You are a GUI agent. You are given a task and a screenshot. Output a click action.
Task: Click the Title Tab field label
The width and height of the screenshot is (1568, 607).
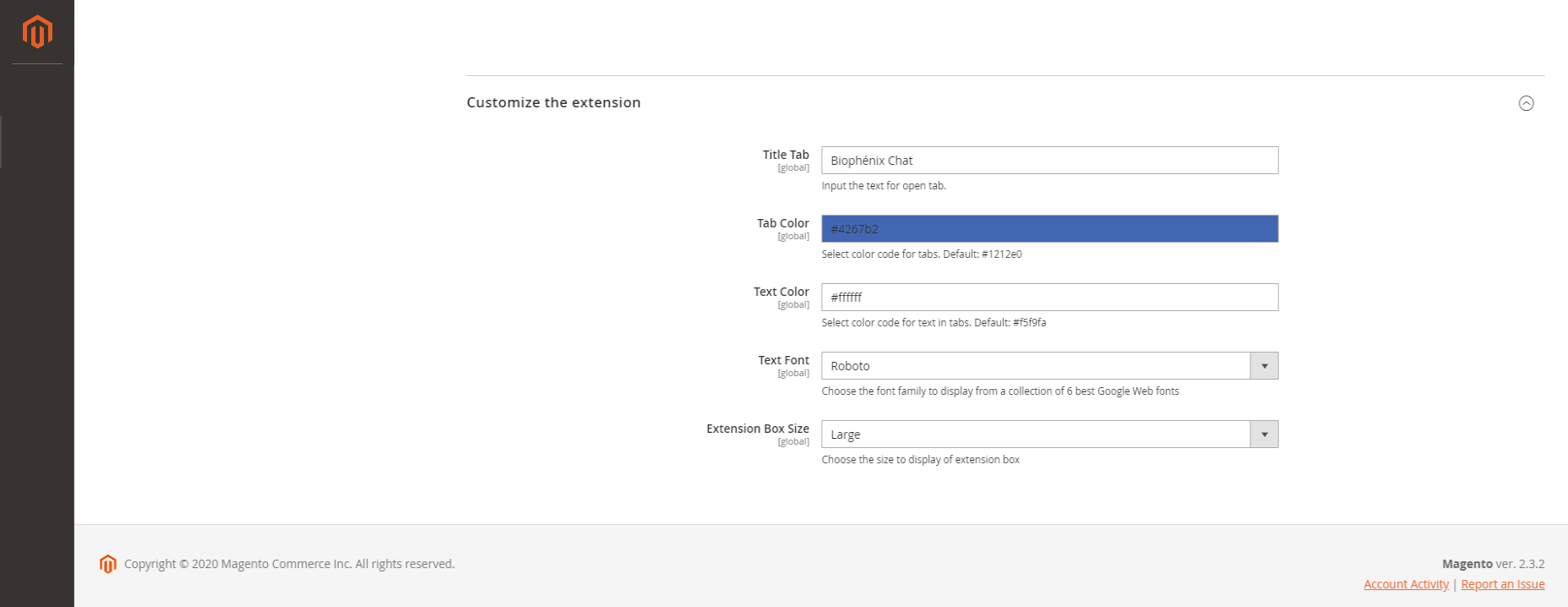(786, 155)
